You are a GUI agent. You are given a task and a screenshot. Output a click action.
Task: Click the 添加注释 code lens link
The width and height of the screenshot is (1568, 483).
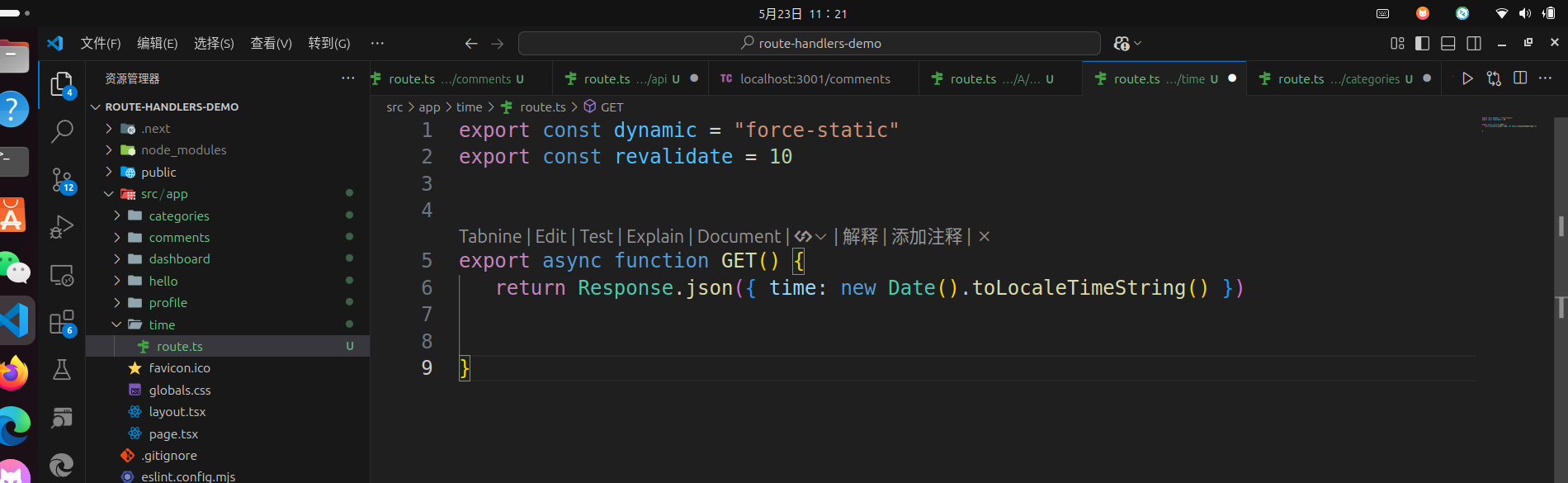[927, 237]
